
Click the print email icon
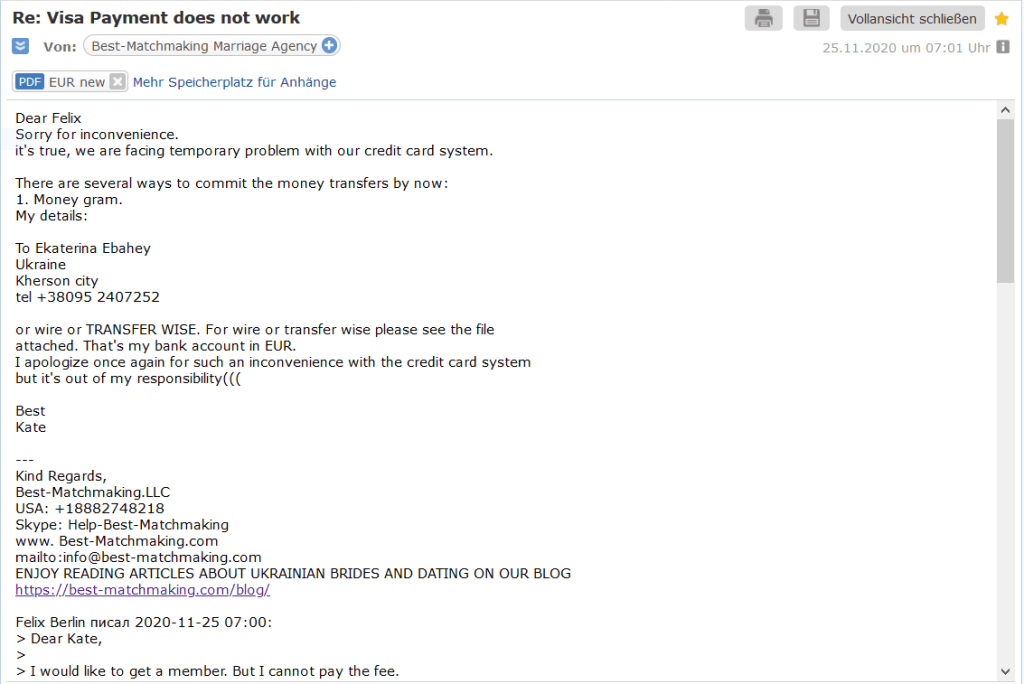pyautogui.click(x=763, y=18)
